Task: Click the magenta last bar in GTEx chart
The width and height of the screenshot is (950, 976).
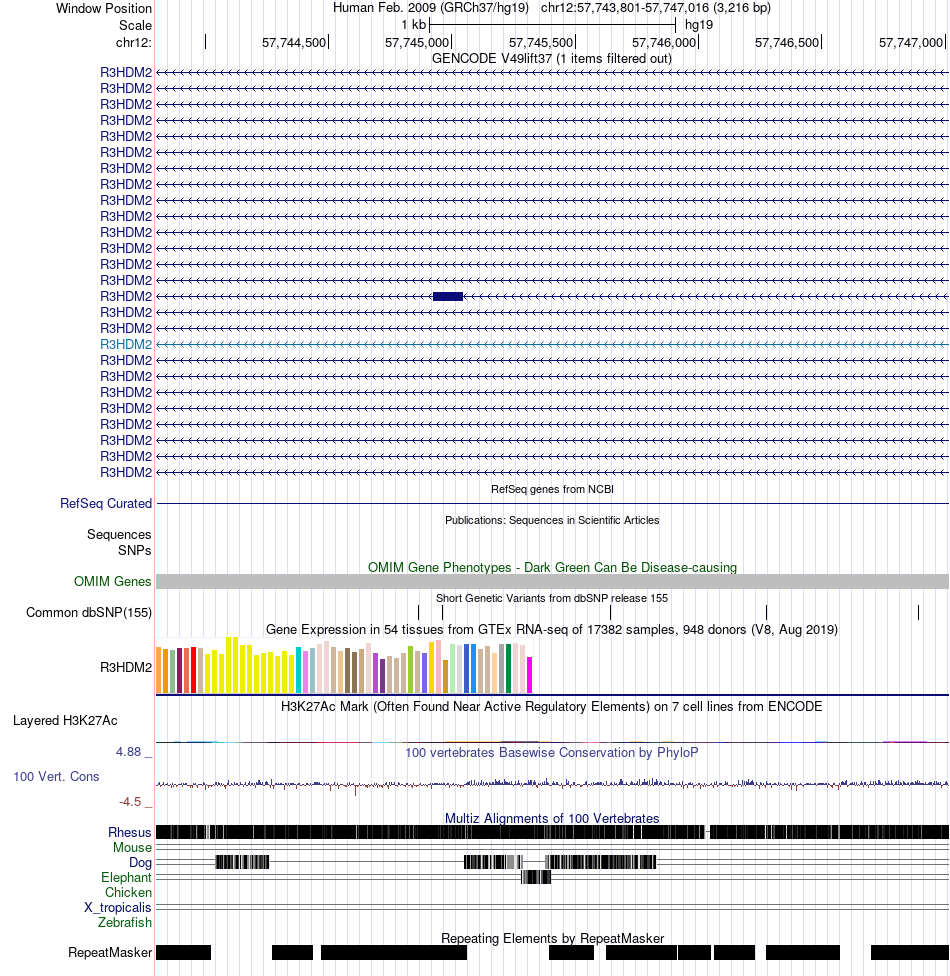Action: (530, 675)
